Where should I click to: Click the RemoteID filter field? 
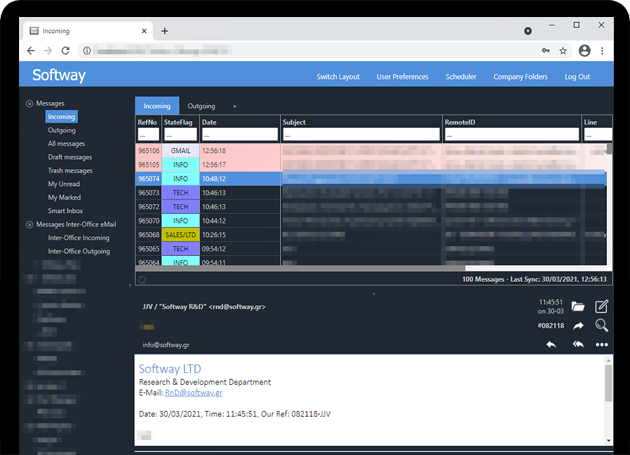click(511, 134)
